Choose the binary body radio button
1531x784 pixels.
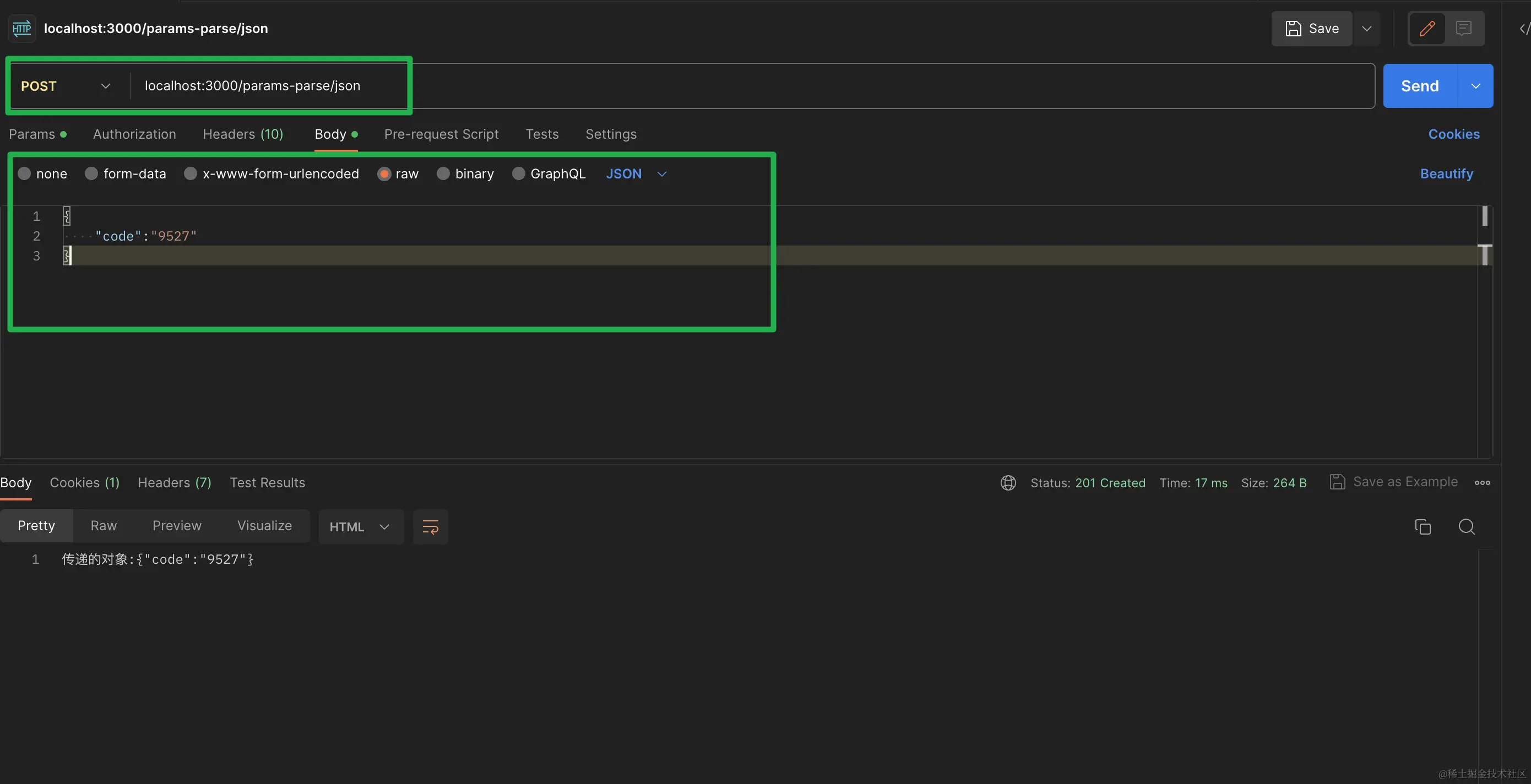click(443, 173)
